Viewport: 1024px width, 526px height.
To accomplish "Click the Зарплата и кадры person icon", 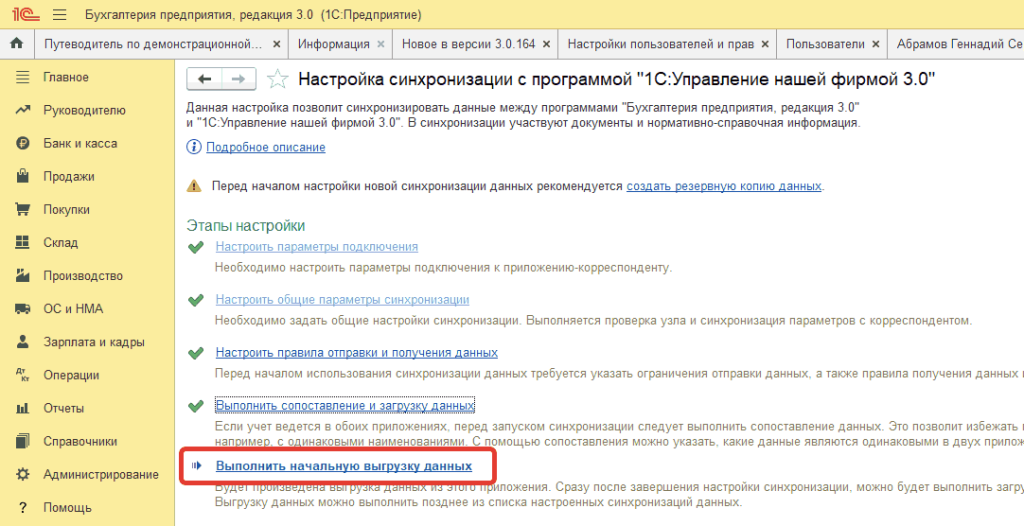I will coord(23,342).
